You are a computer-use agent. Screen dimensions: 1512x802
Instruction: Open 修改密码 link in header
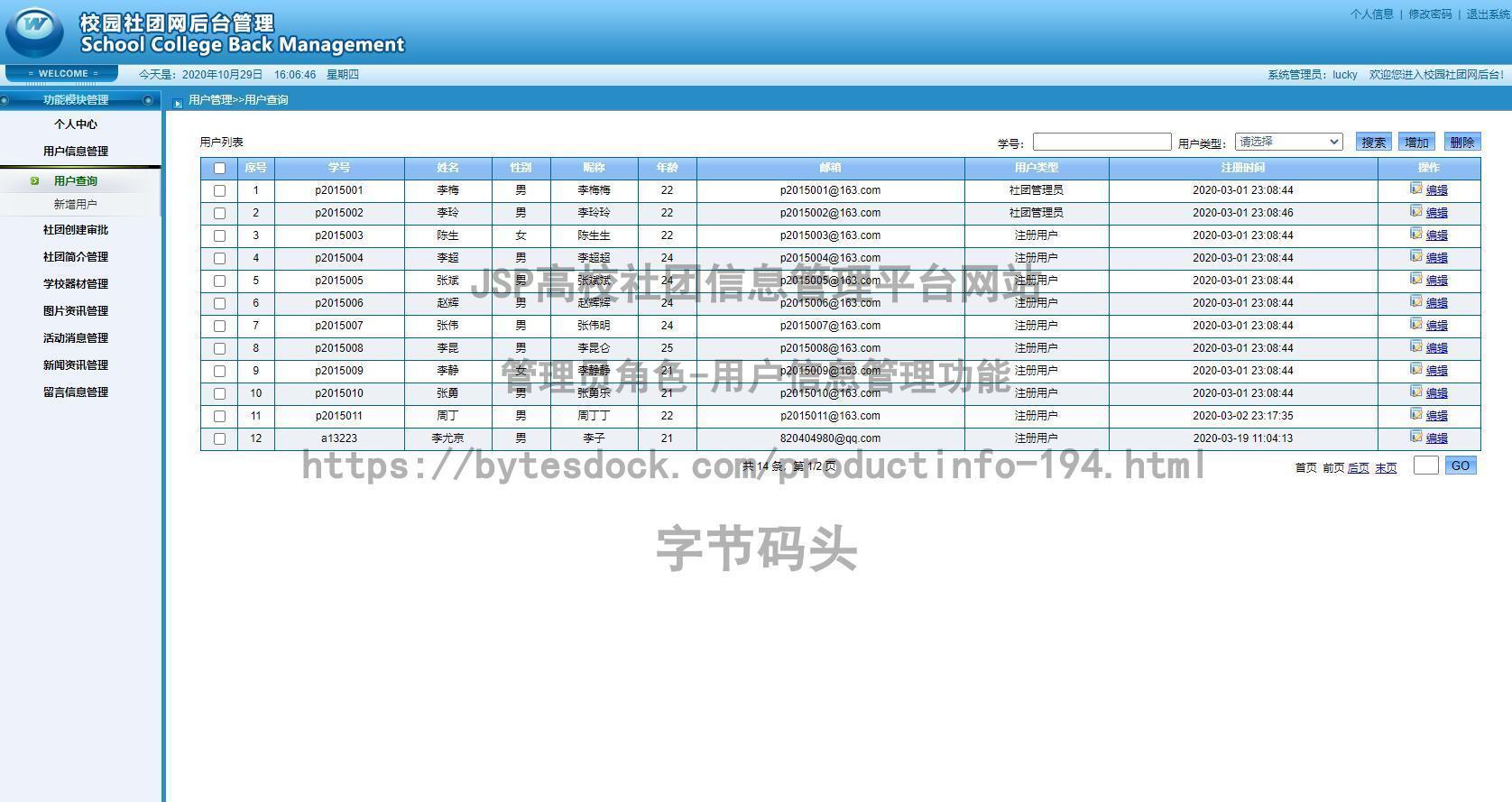click(x=1430, y=14)
